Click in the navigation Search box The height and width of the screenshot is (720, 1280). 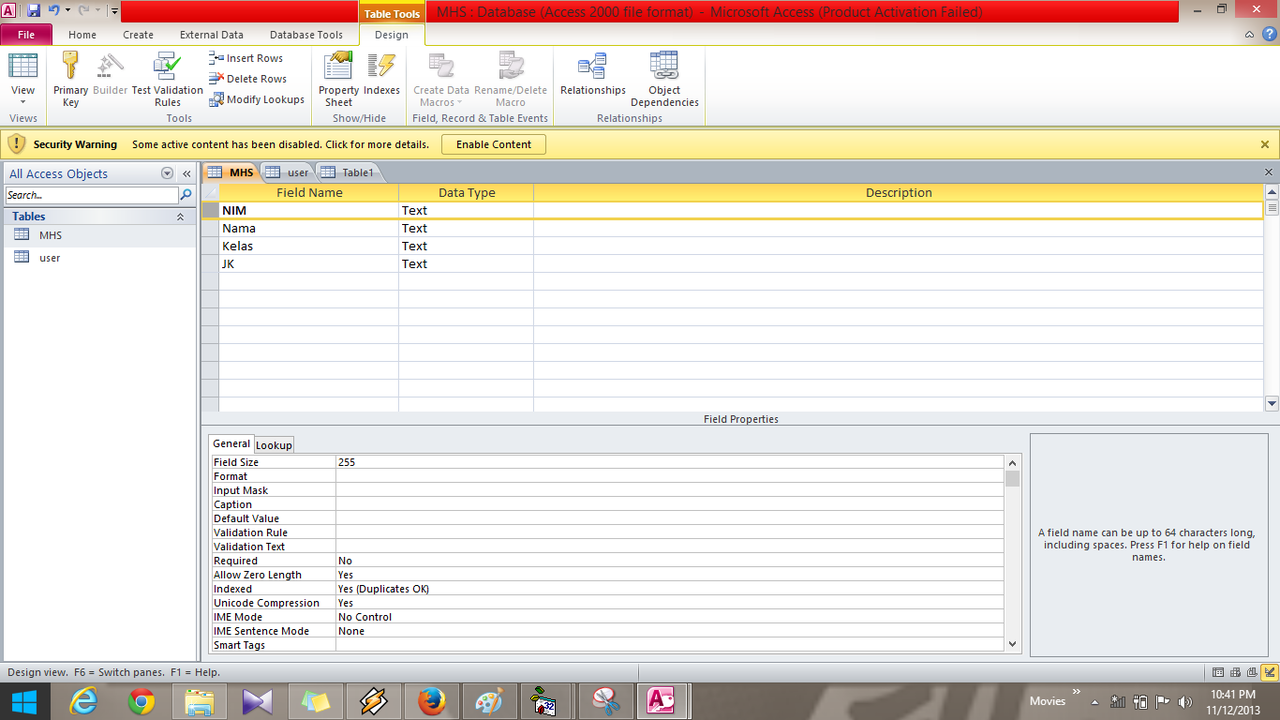click(x=92, y=195)
